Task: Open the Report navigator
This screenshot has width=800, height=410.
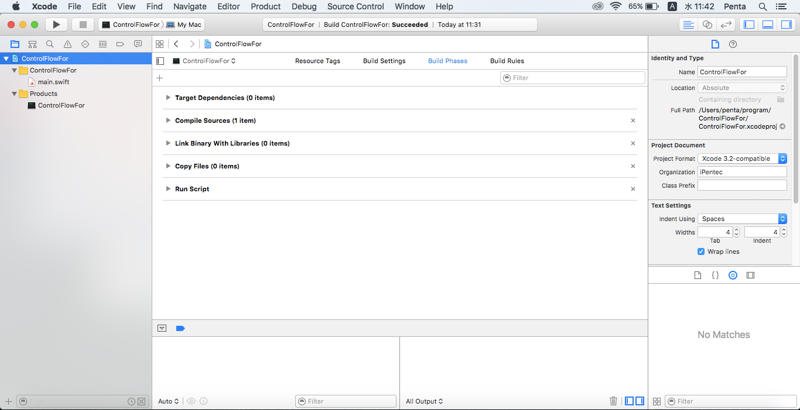Action: [138, 44]
